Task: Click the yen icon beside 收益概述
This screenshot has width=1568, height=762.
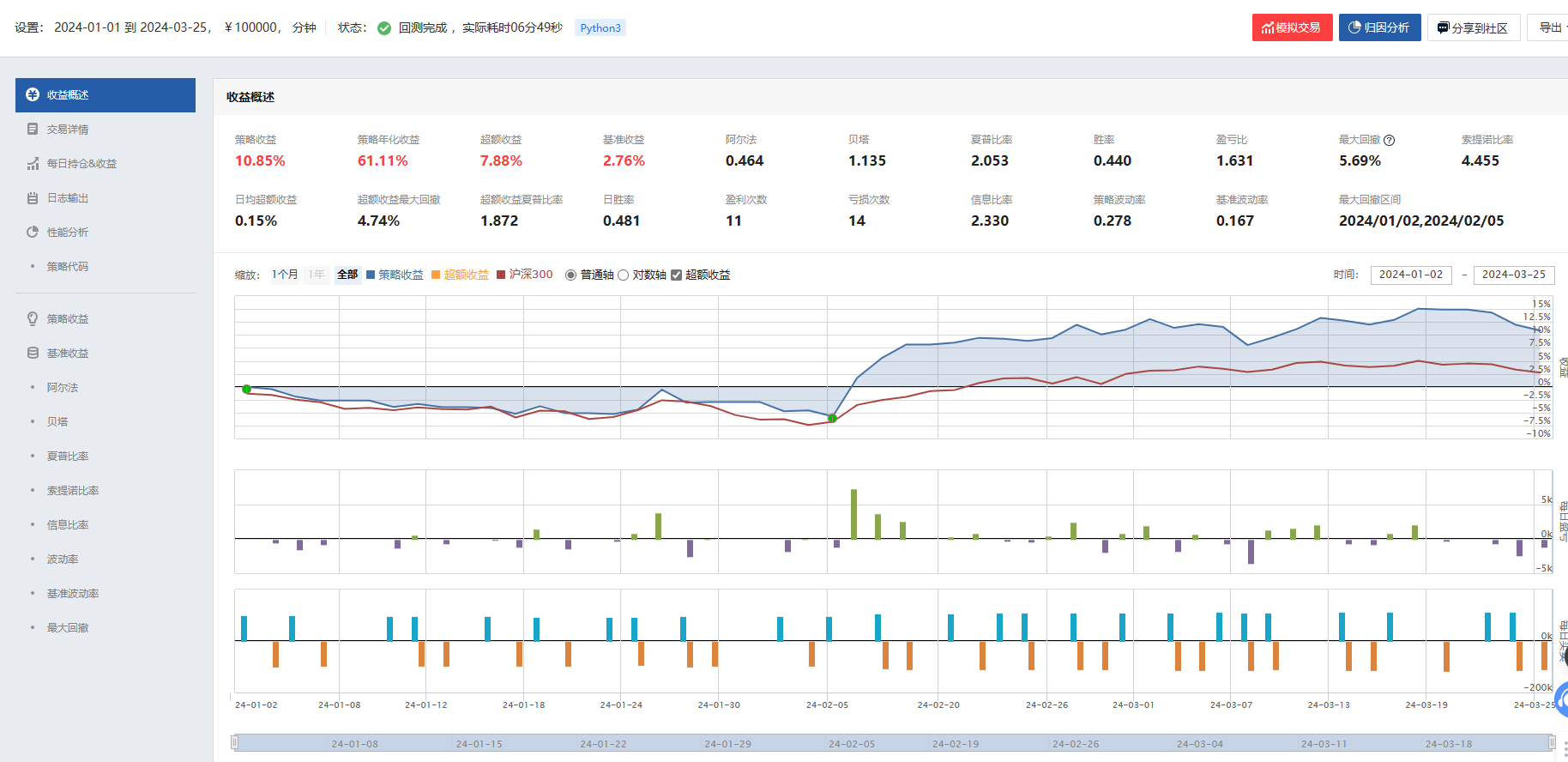Action: [33, 95]
